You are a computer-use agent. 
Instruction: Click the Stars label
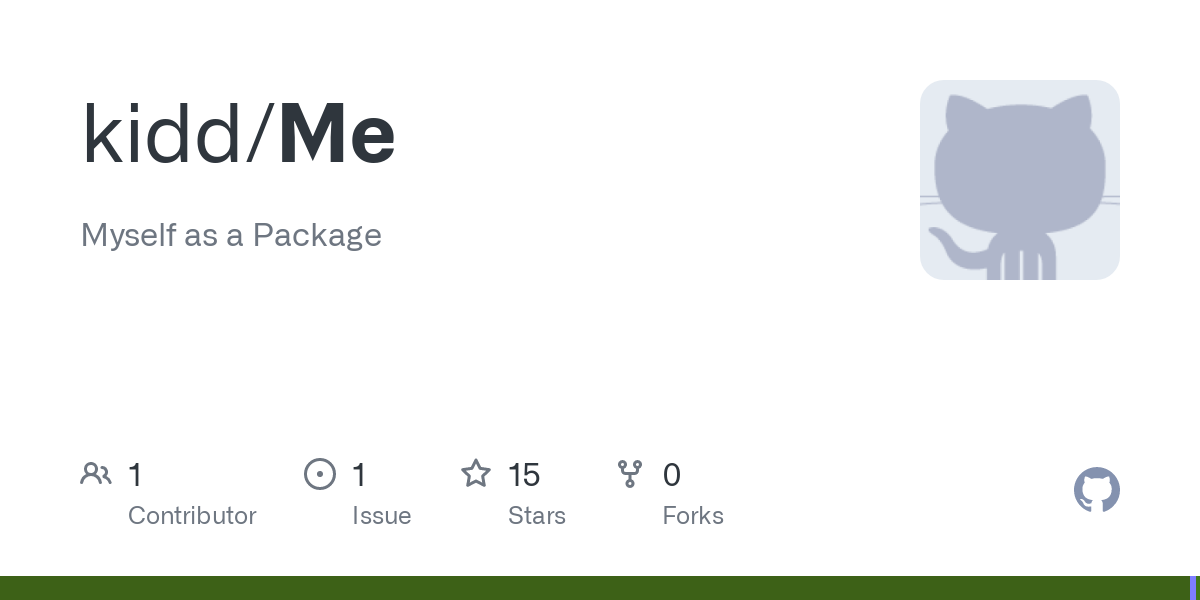[x=536, y=516]
